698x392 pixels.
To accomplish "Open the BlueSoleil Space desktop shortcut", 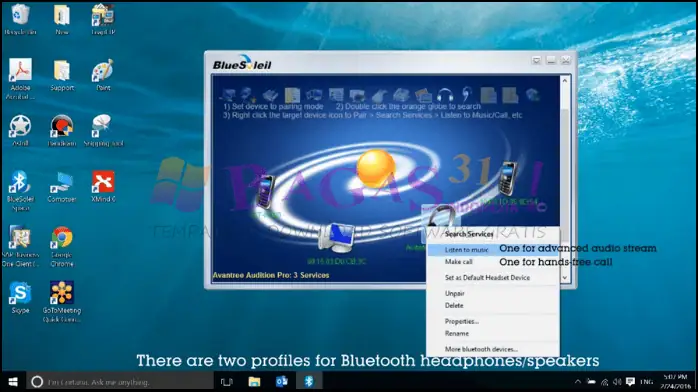I will pyautogui.click(x=20, y=190).
